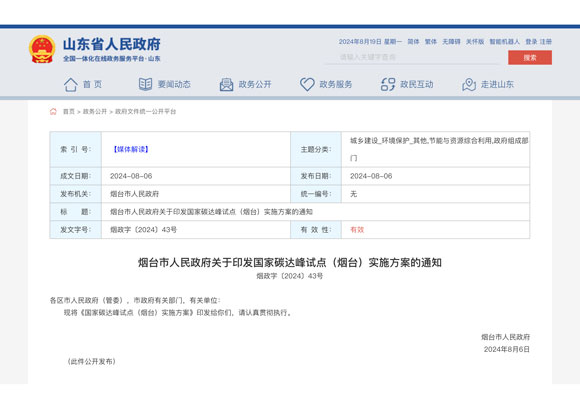Open the 智能机器人 assistant
Viewport: 580px width, 397px height.
point(505,41)
